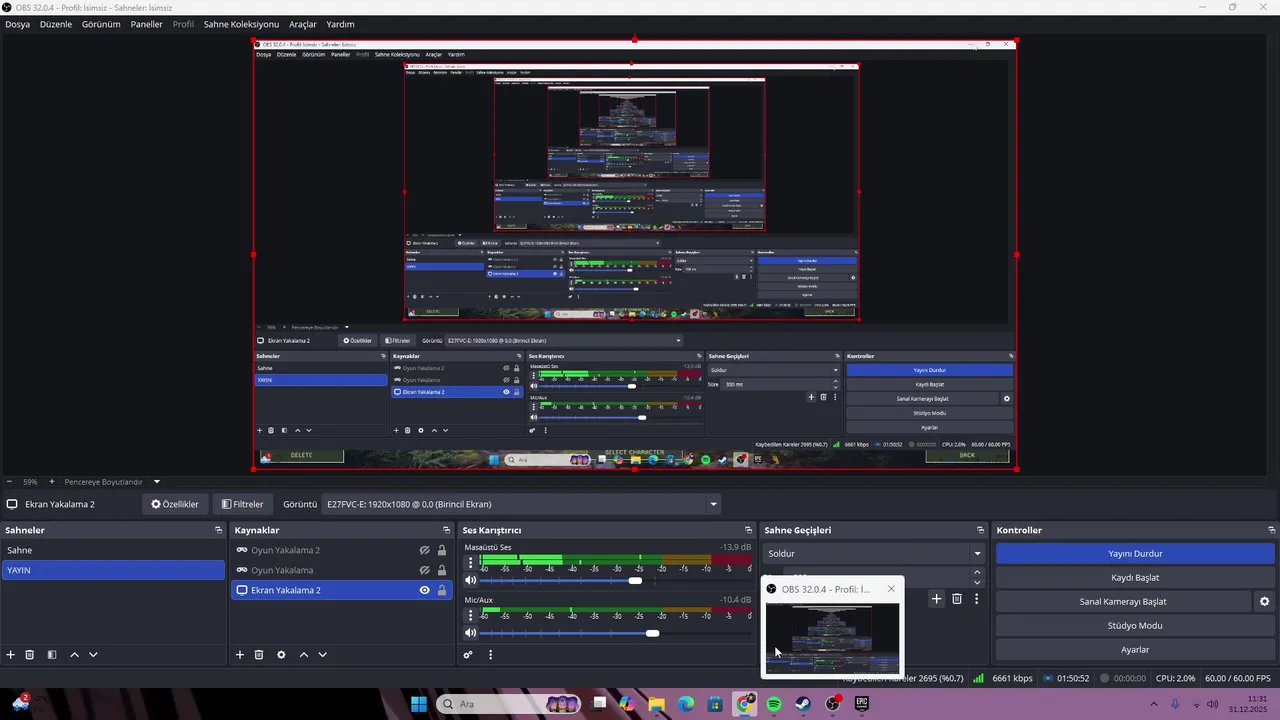Undock the Kontroller panel
This screenshot has width=1280, height=720.
point(1271,530)
